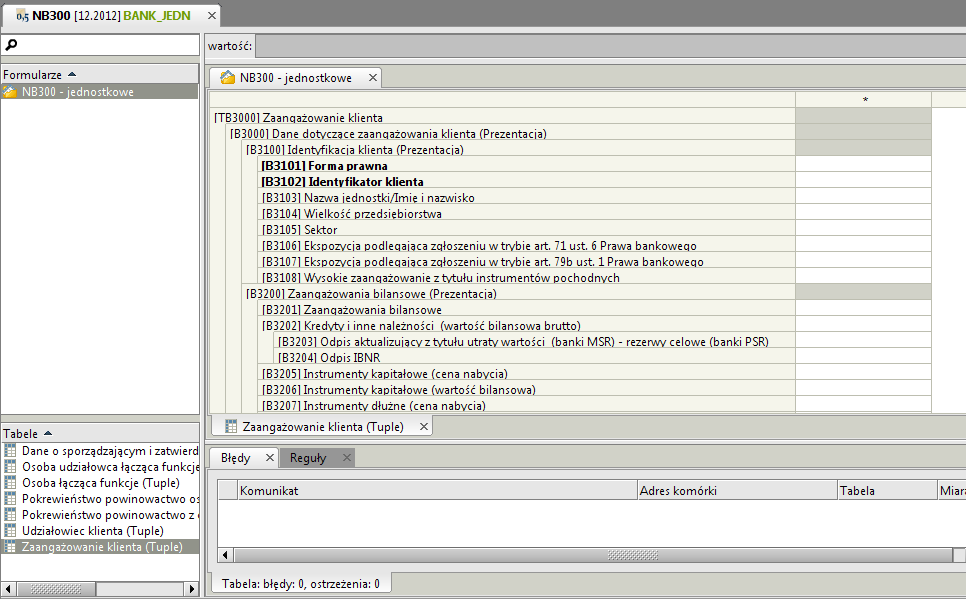The height and width of the screenshot is (599, 966).
Task: Select row [B3108] Wysokie zaangażowanie instrumentów pochodnych
Action: click(527, 278)
